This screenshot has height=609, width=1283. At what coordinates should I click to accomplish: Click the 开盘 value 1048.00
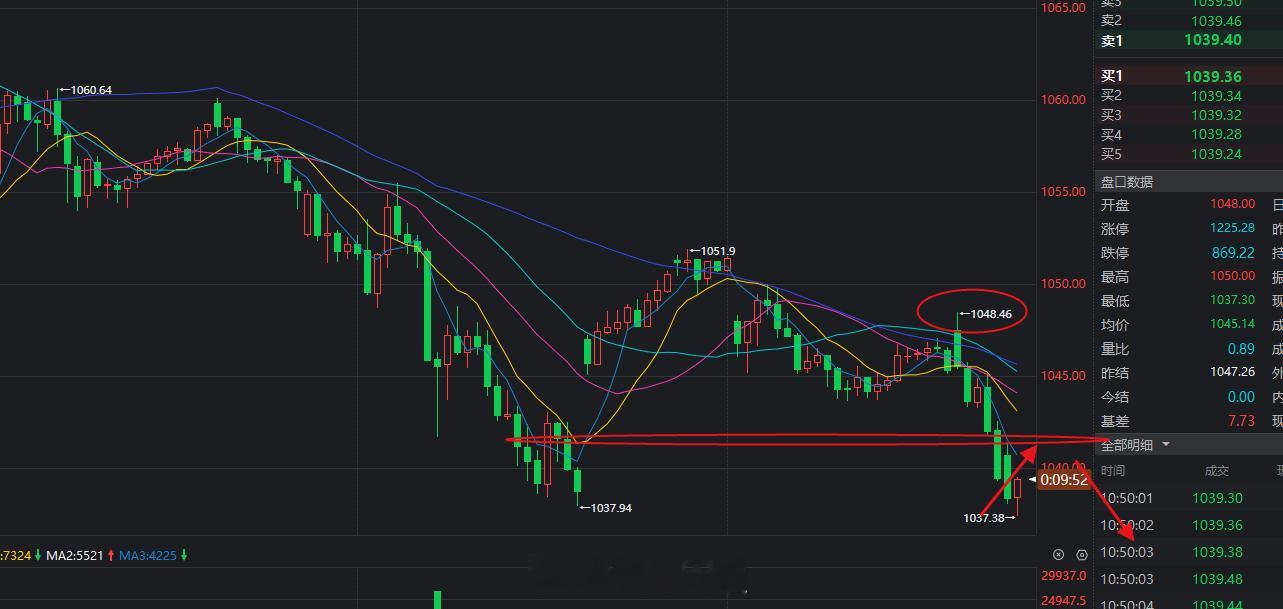[1232, 204]
